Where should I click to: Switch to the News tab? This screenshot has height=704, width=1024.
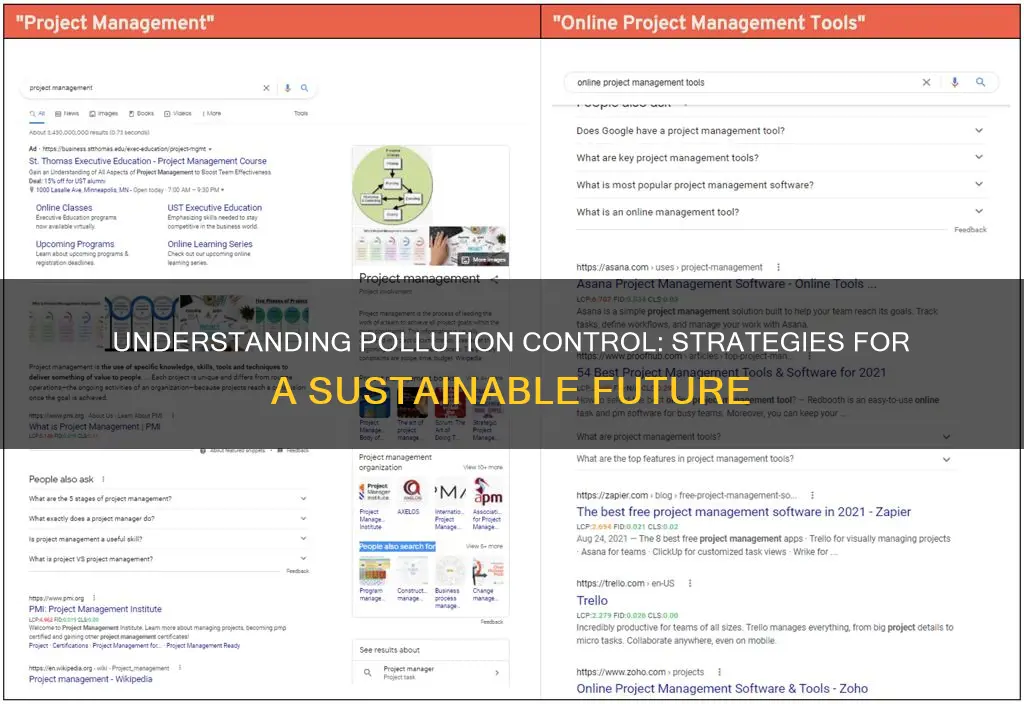[x=67, y=114]
